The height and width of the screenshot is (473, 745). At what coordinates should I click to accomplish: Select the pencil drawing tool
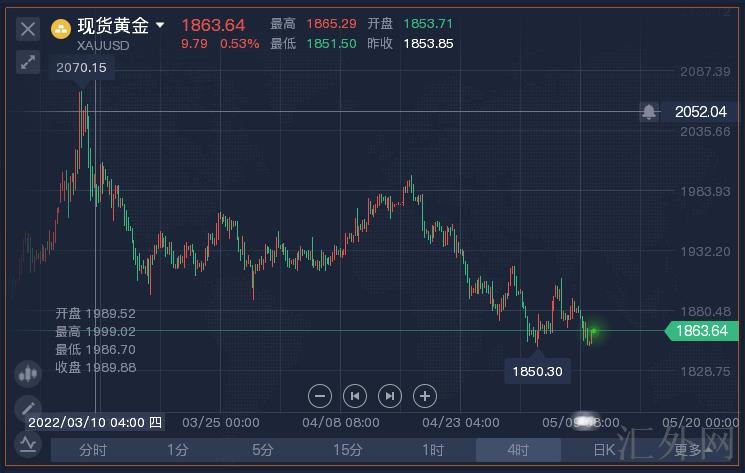(x=28, y=408)
